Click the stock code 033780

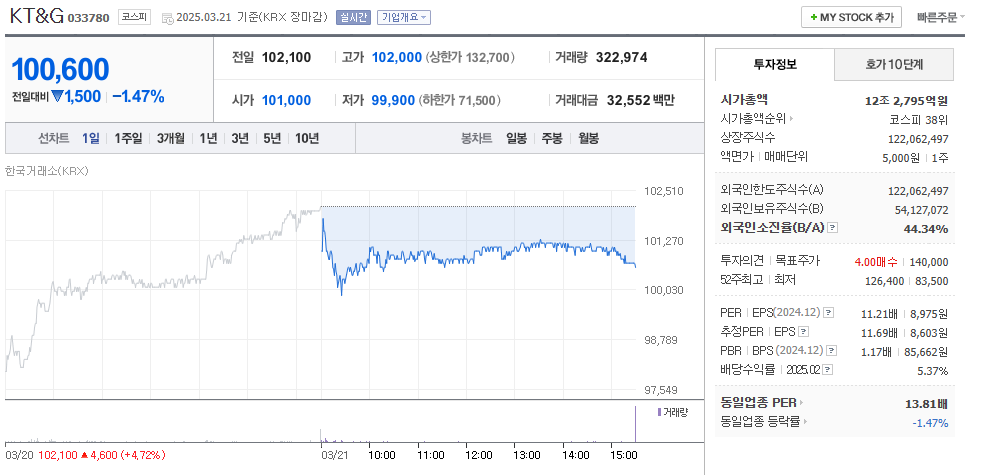pos(90,18)
